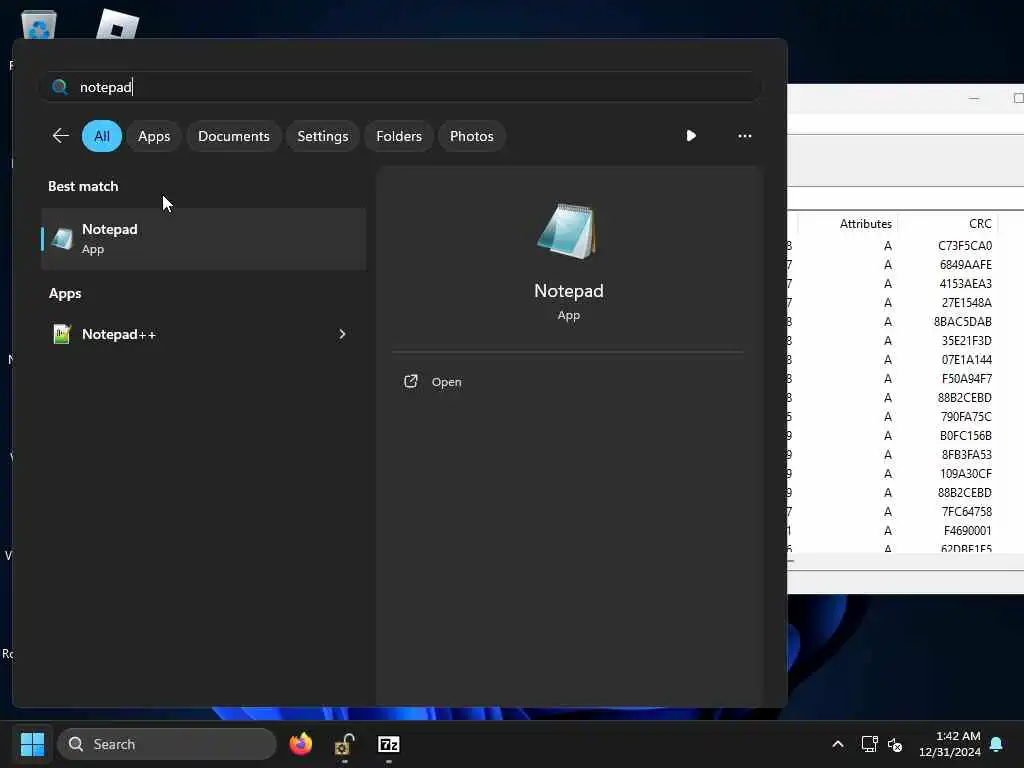1024x768 pixels.
Task: Select row with CRC 27E1548A
Action: pos(906,303)
